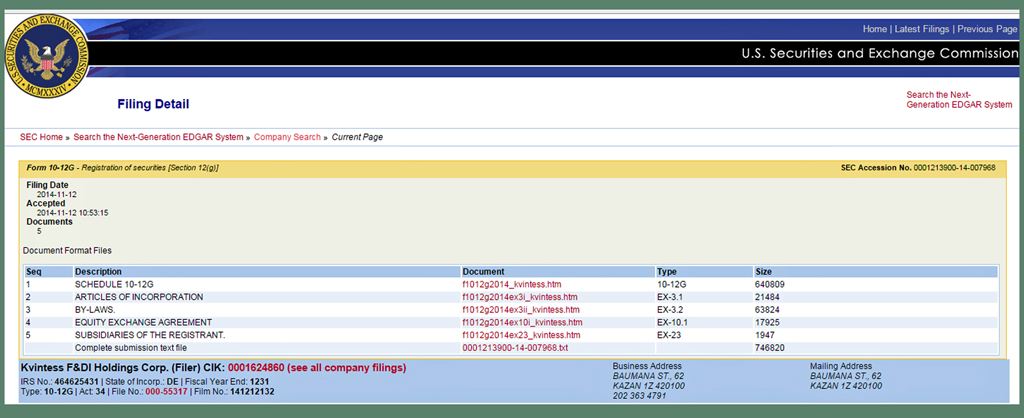
Task: Select ARTICLES OF INCORPORATION description cell
Action: (139, 297)
